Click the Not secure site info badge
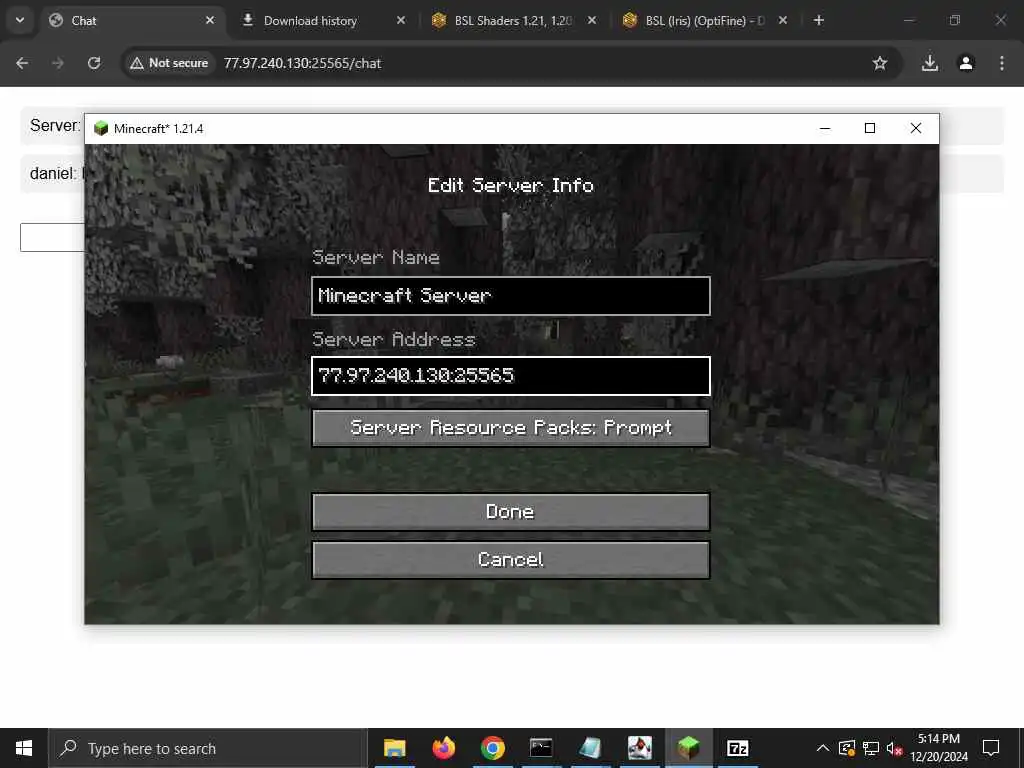1024x768 pixels. tap(169, 63)
